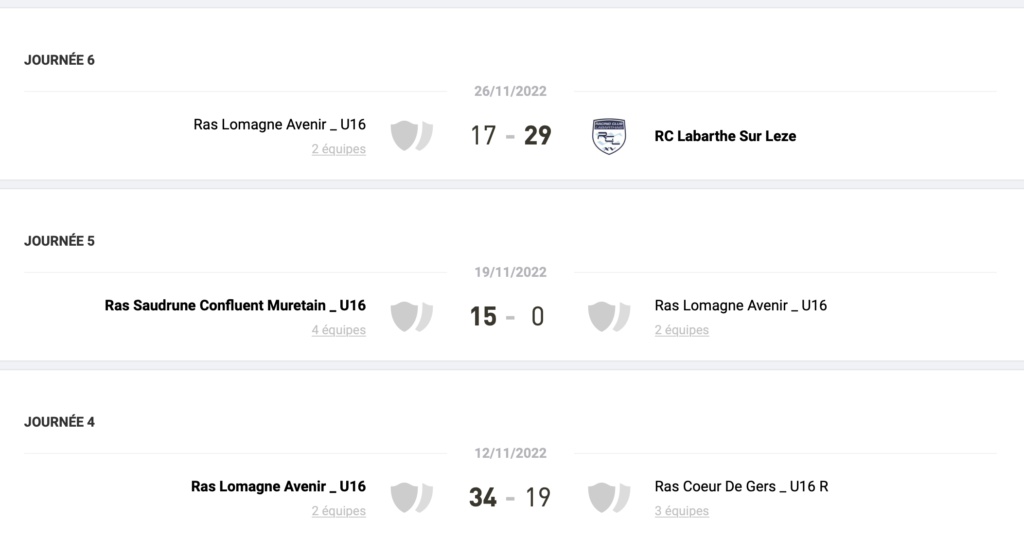Open Ras Lomagne Avenir _ U16 in Journée 5
This screenshot has width=1024, height=540.
pyautogui.click(x=741, y=305)
